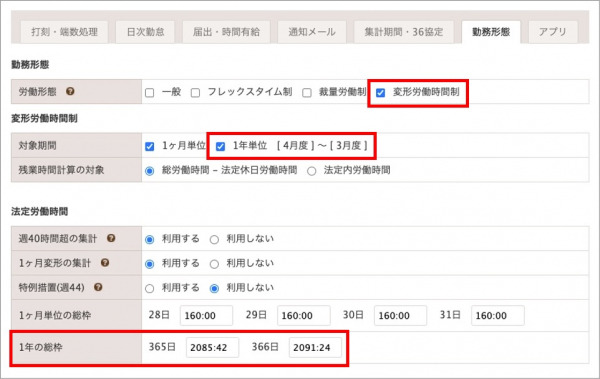Viewport: 600px width, 379px height.
Task: Uncheck the 変形労働時間制 checkbox
Action: 380,93
